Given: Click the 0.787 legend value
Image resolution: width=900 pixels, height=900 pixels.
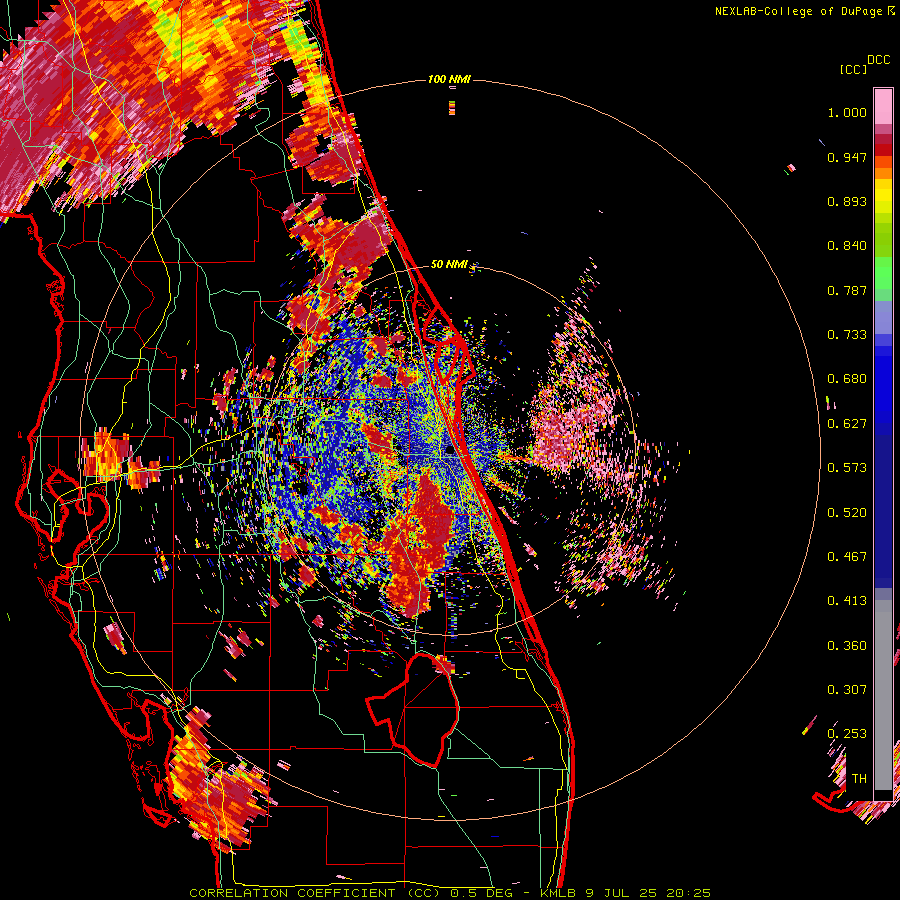Looking at the screenshot, I should (847, 290).
